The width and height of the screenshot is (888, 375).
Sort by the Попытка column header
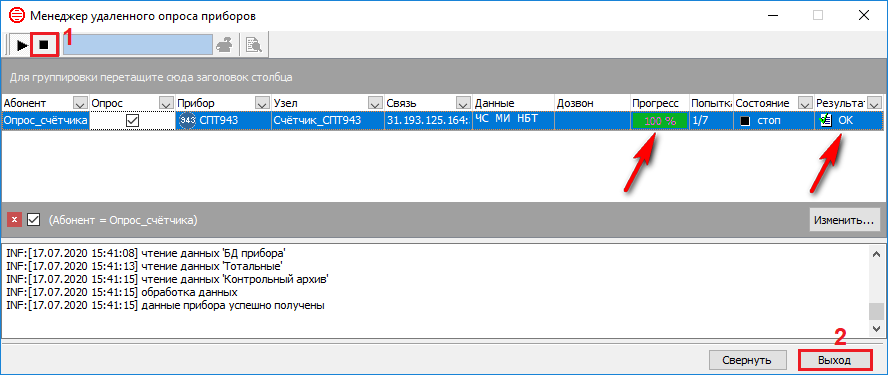tap(711, 103)
